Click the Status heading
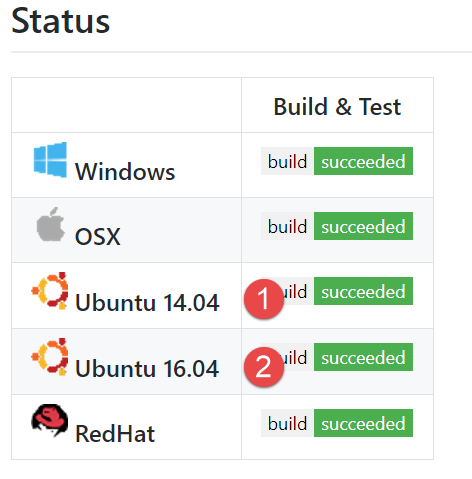Viewport: 472px width, 479px height. [x=61, y=21]
